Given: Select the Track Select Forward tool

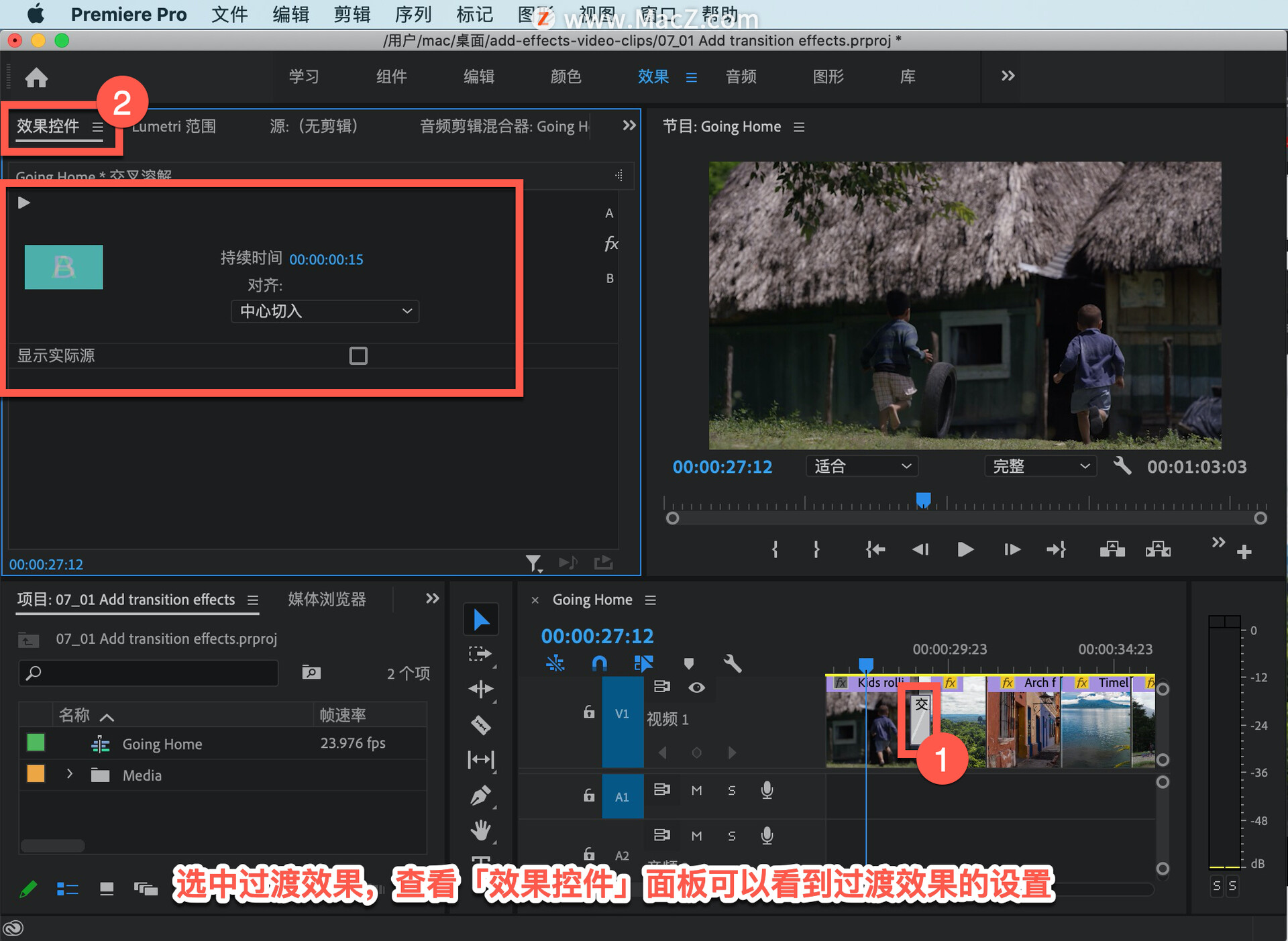Looking at the screenshot, I should 480,654.
